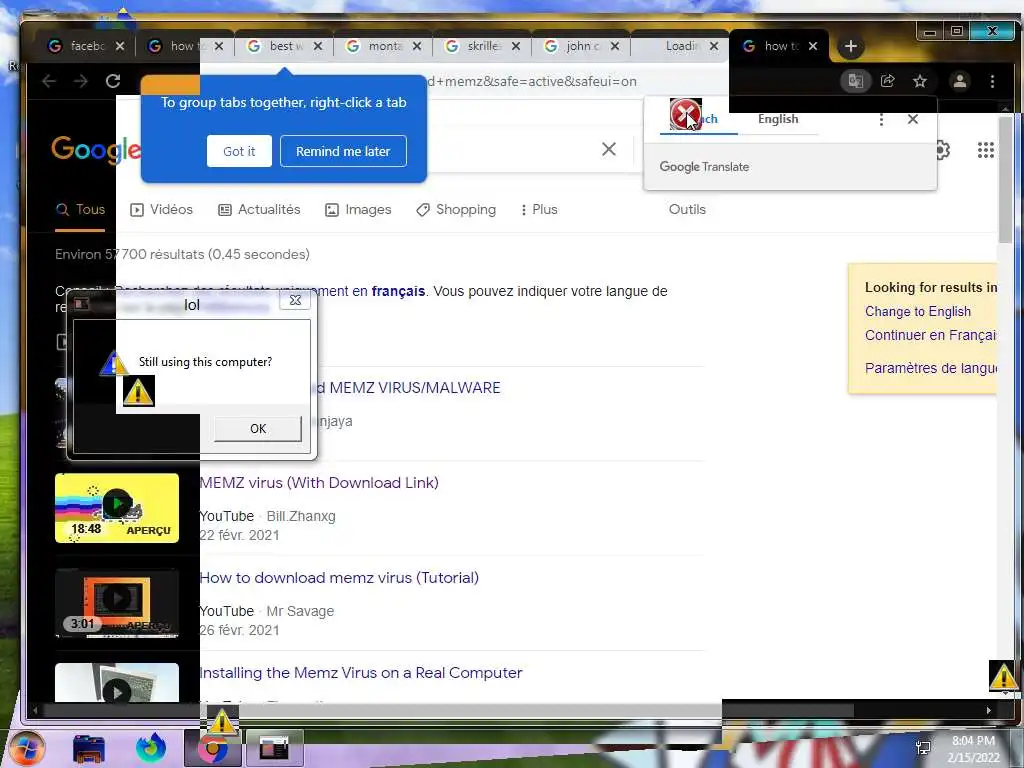Click the red error icon

pos(685,114)
